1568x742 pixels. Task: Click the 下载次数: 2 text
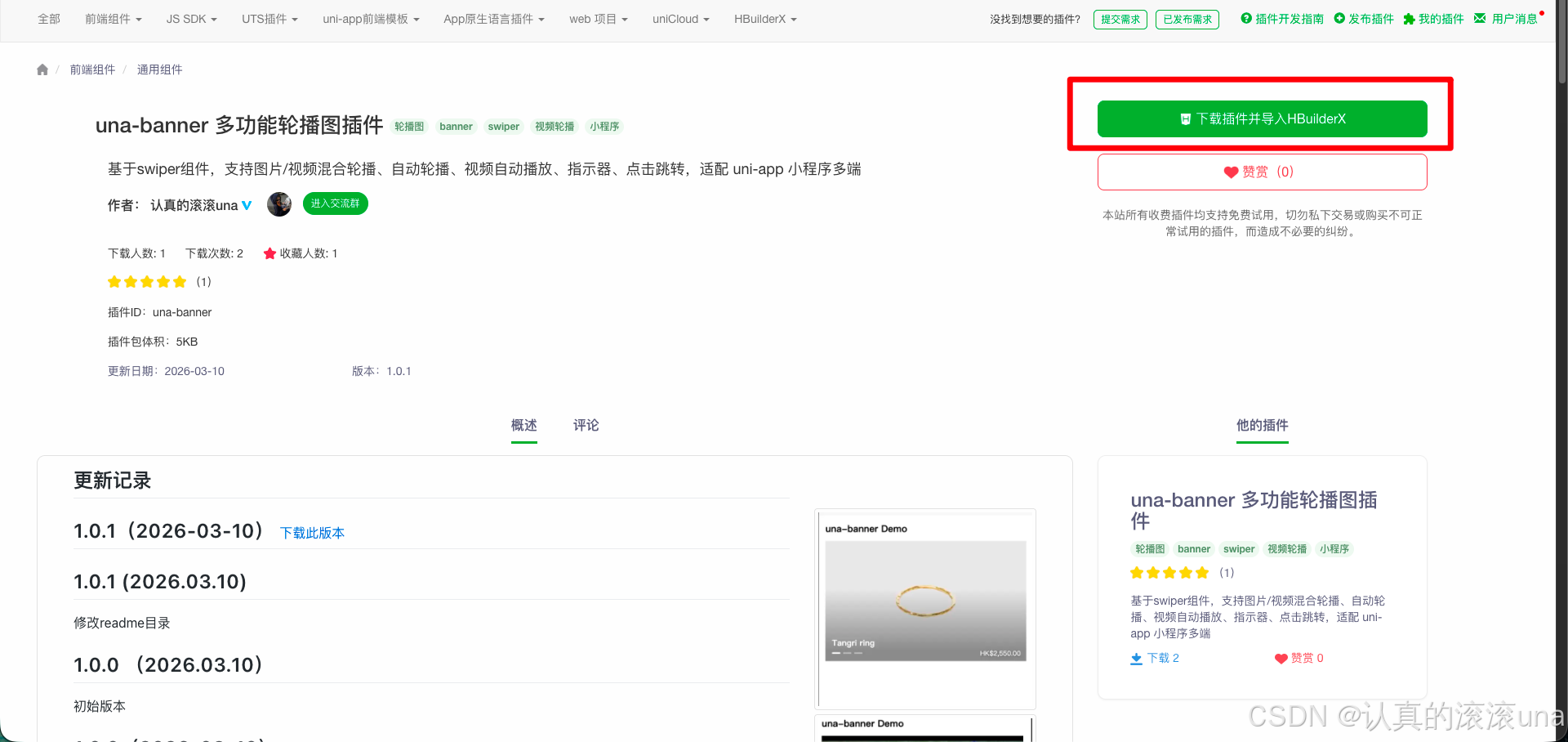214,253
